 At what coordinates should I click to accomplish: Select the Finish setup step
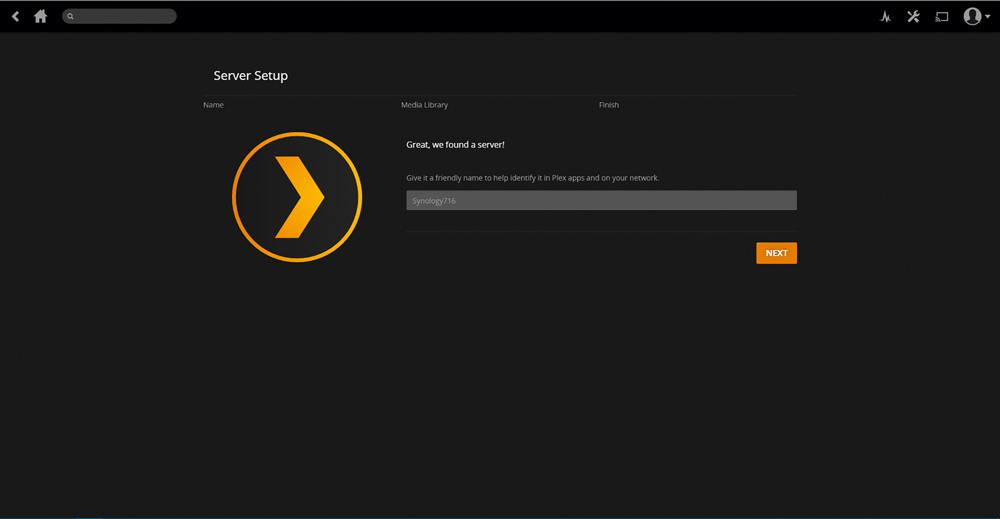[x=608, y=105]
